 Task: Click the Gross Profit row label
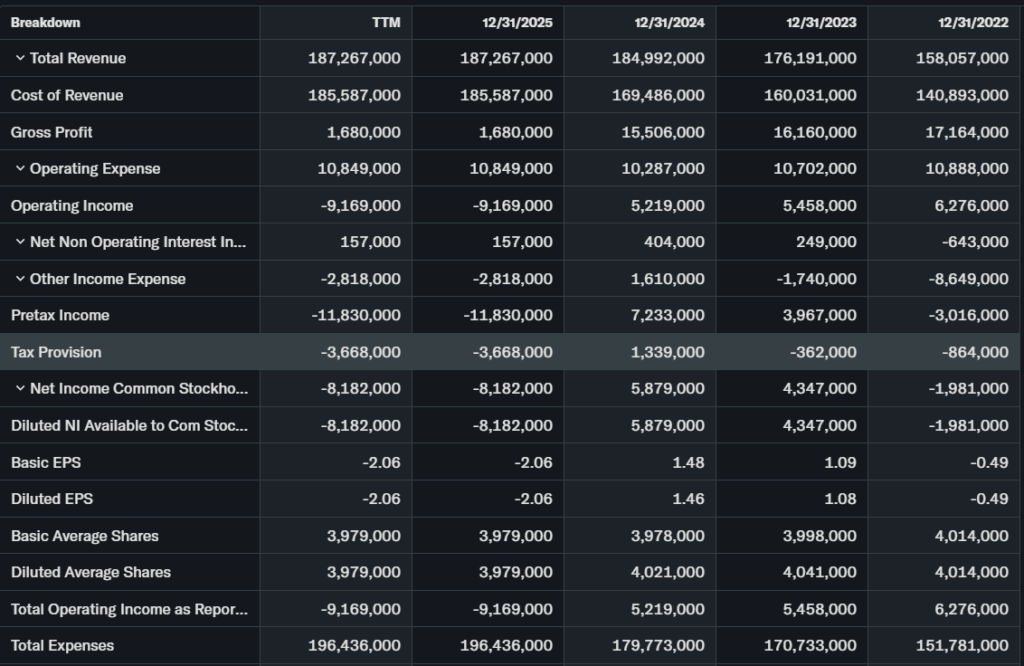click(52, 132)
